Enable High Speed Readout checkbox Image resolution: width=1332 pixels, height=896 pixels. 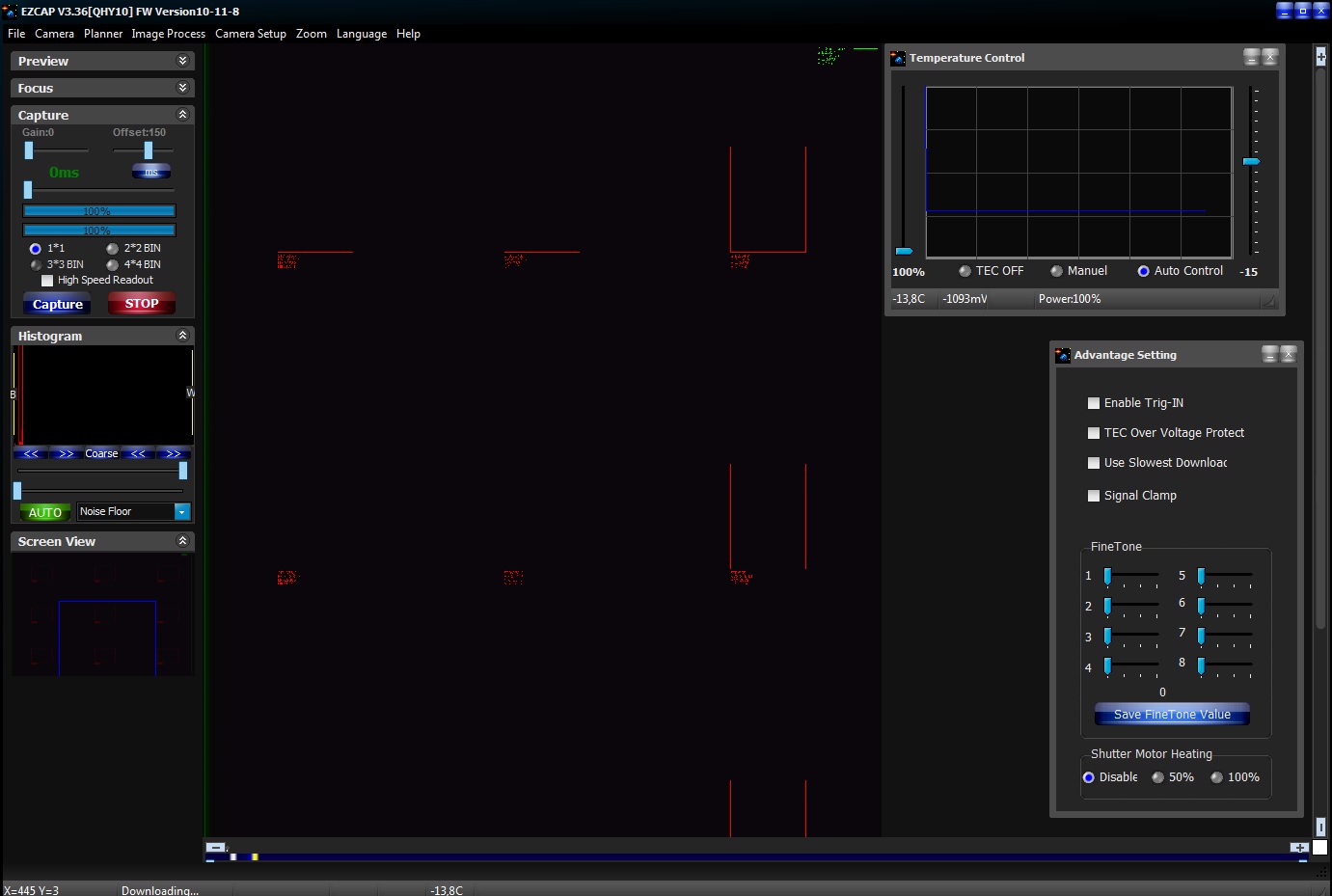pos(47,281)
